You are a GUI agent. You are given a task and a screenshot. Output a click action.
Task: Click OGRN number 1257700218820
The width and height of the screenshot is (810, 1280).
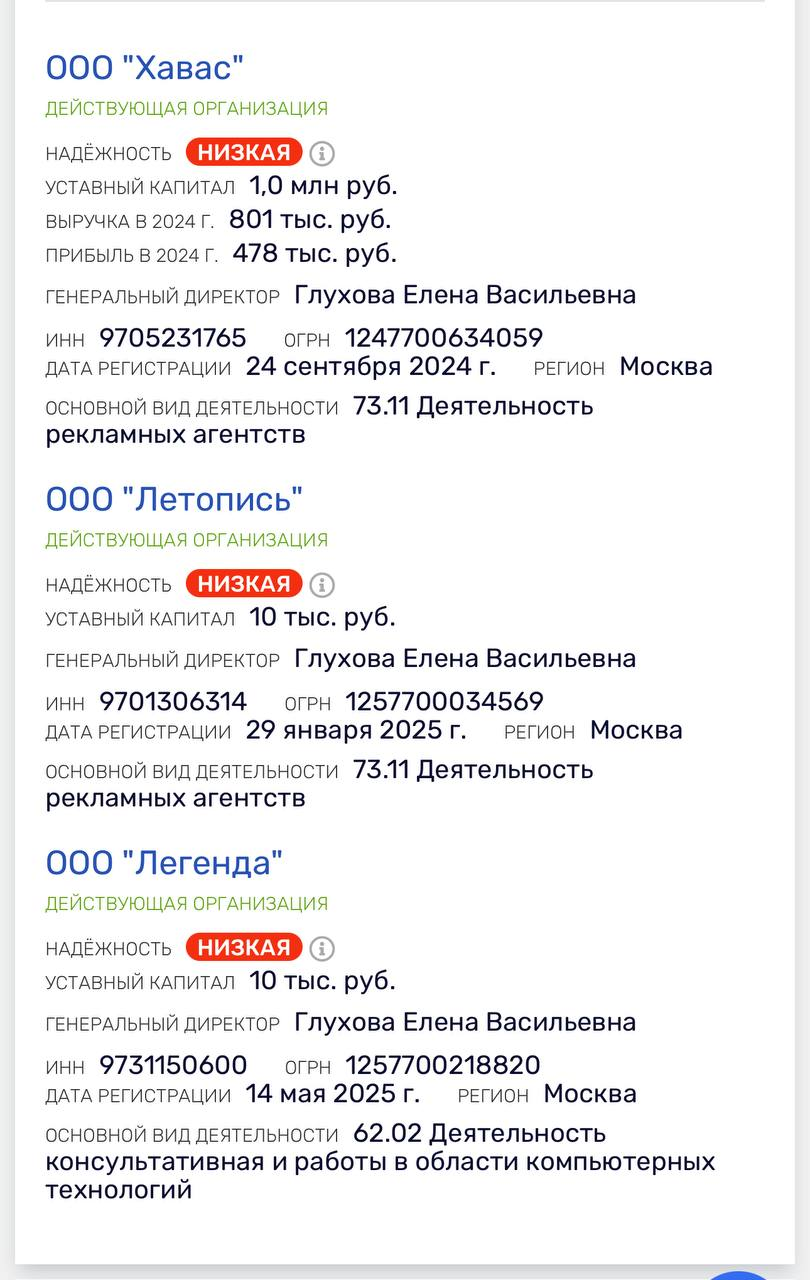point(443,1065)
